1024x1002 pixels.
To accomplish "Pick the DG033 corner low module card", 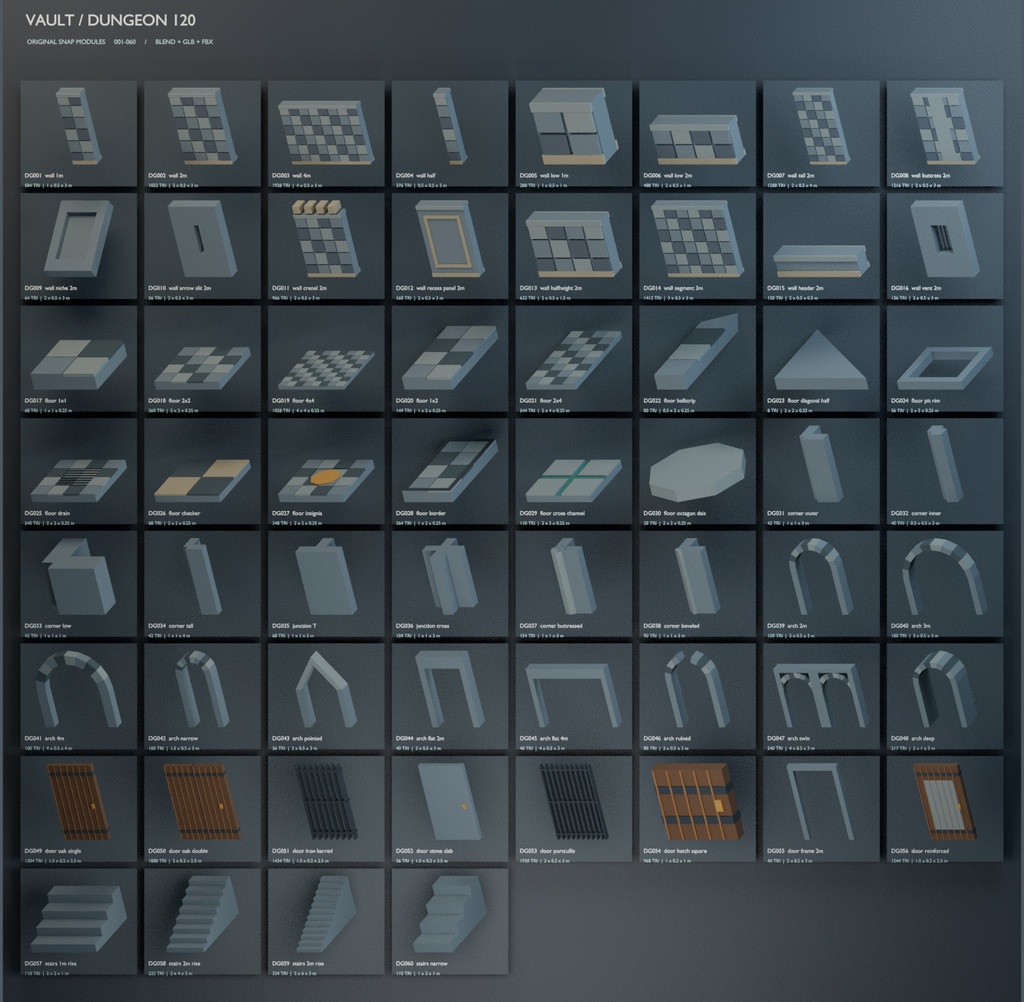I will [x=79, y=585].
